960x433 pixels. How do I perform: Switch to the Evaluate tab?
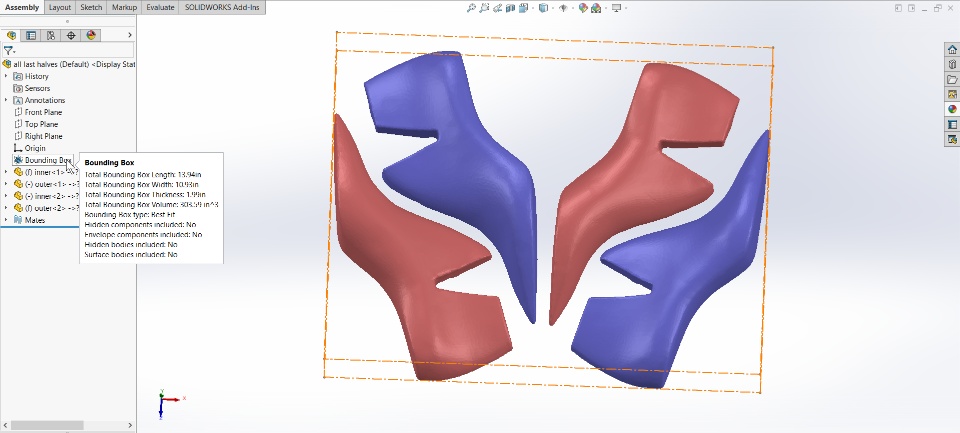tap(160, 7)
